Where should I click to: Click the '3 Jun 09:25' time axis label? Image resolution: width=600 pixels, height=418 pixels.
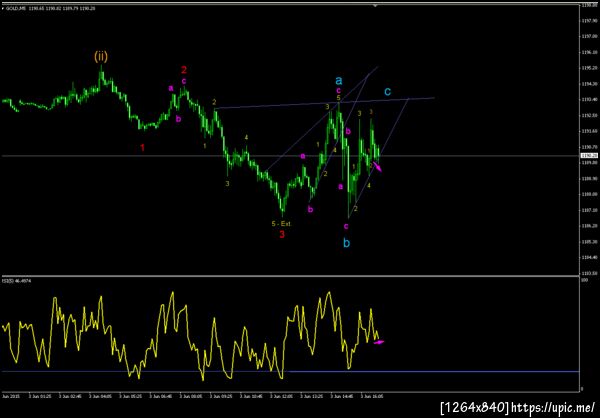tap(223, 397)
